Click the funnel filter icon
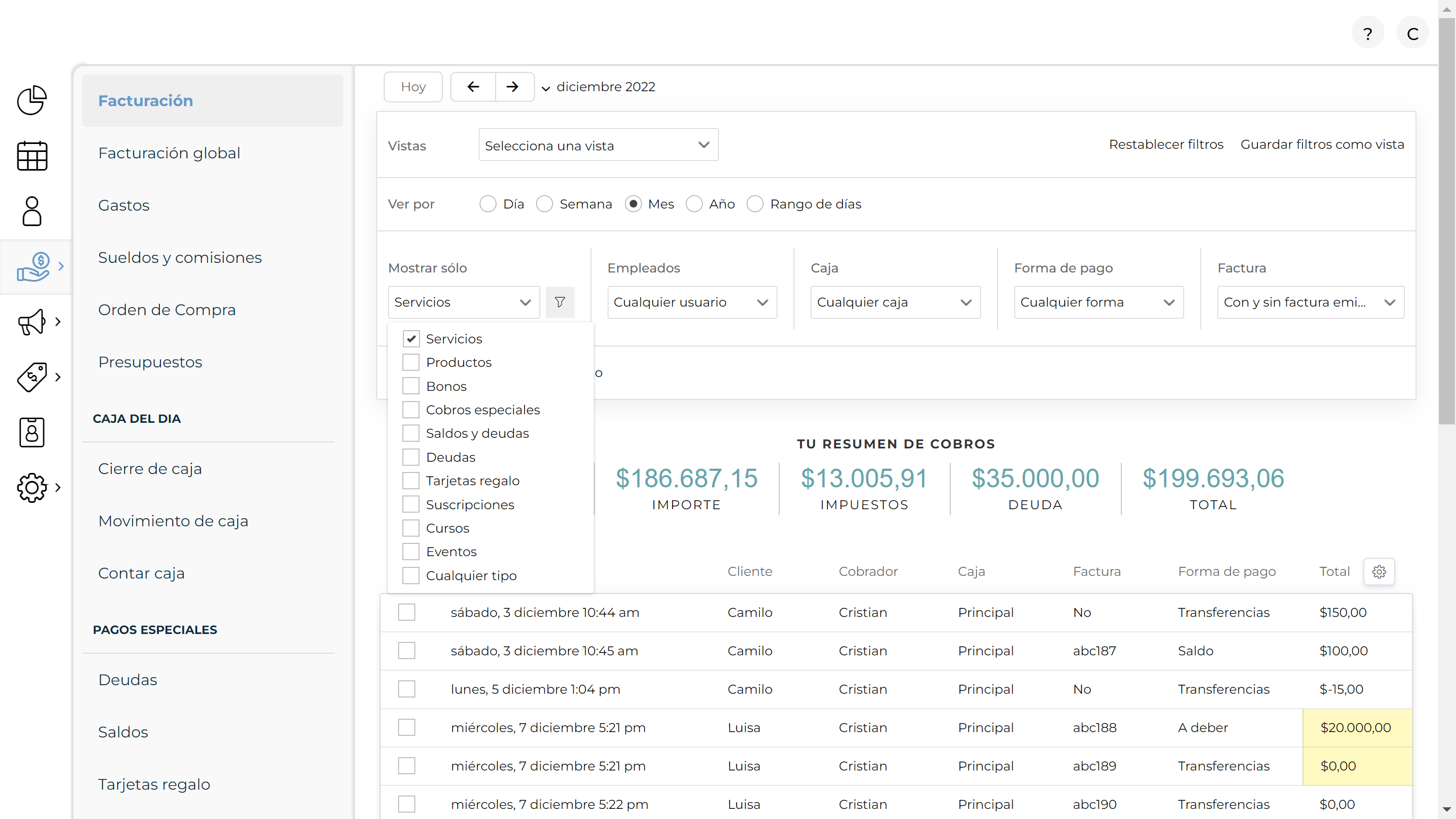 tap(560, 302)
